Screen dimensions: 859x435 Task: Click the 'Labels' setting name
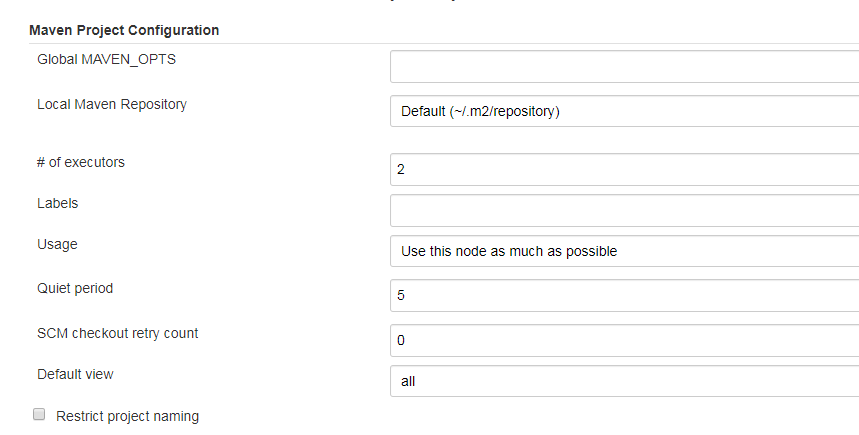click(x=58, y=202)
